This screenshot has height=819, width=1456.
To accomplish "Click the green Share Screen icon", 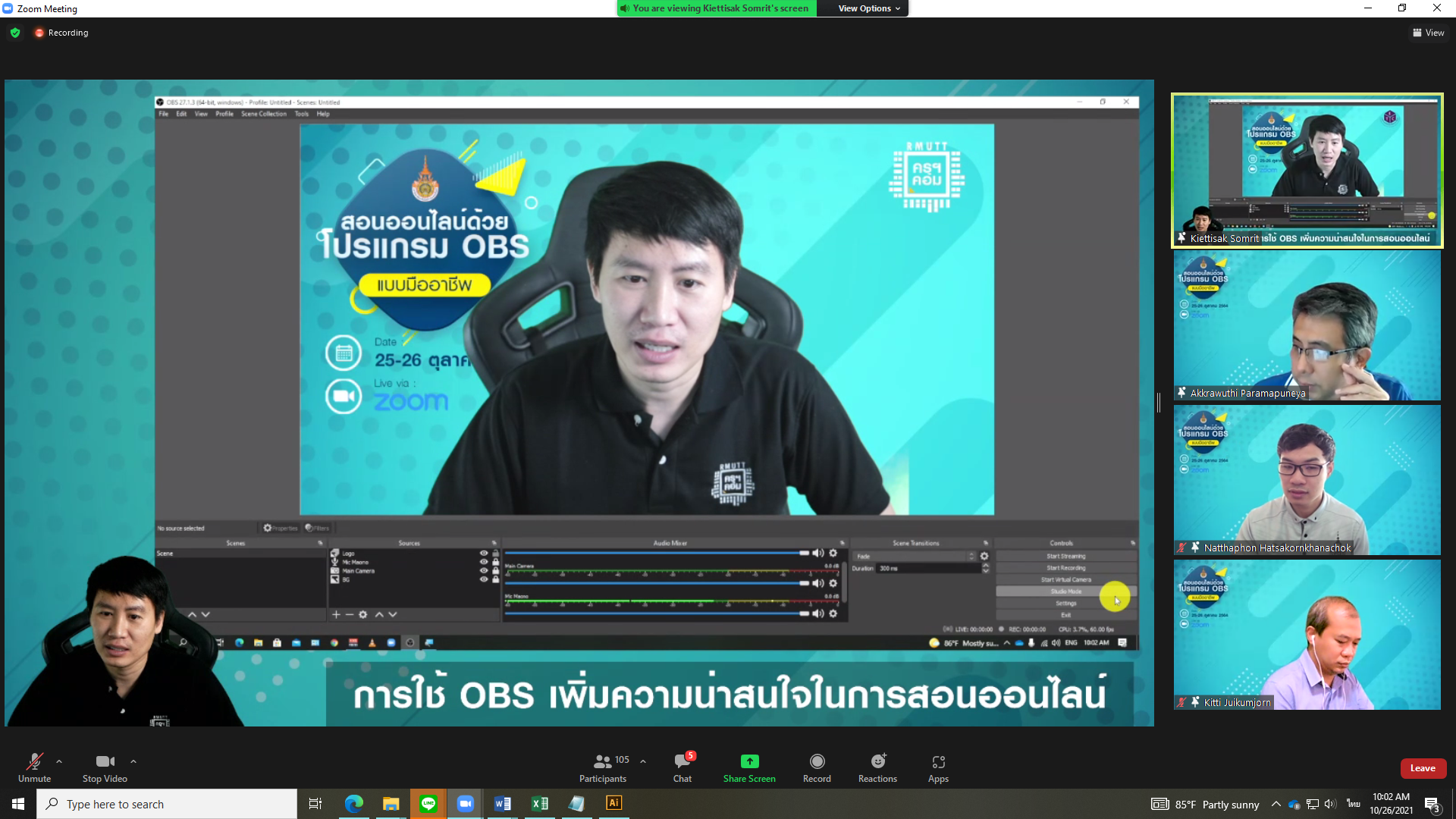I will pyautogui.click(x=749, y=761).
